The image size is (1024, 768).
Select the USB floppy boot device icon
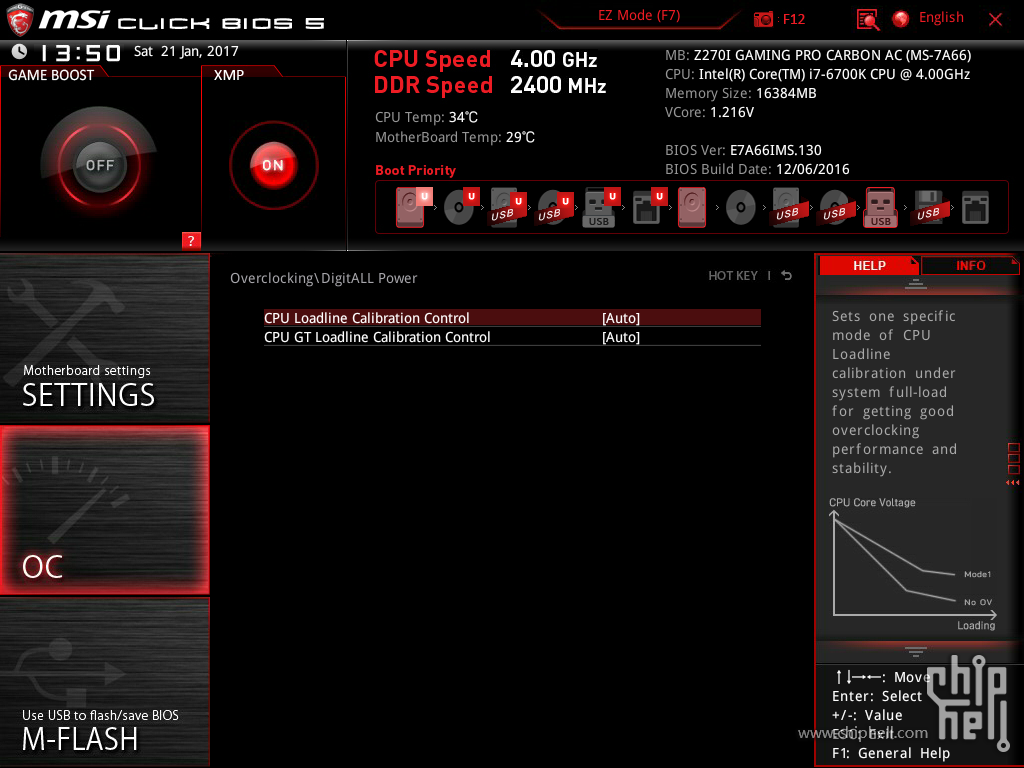coord(928,207)
